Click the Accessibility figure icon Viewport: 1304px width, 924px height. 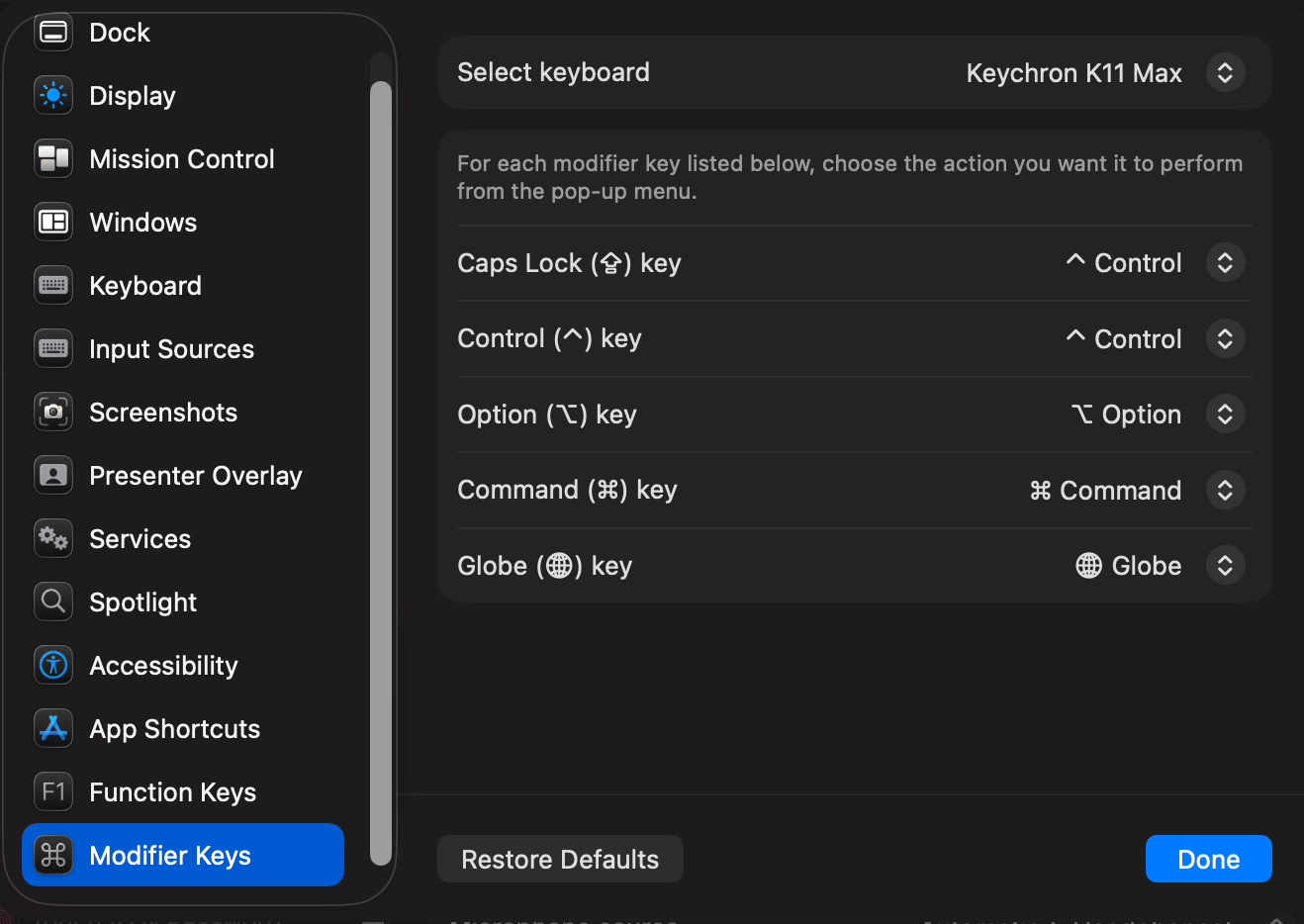[53, 666]
